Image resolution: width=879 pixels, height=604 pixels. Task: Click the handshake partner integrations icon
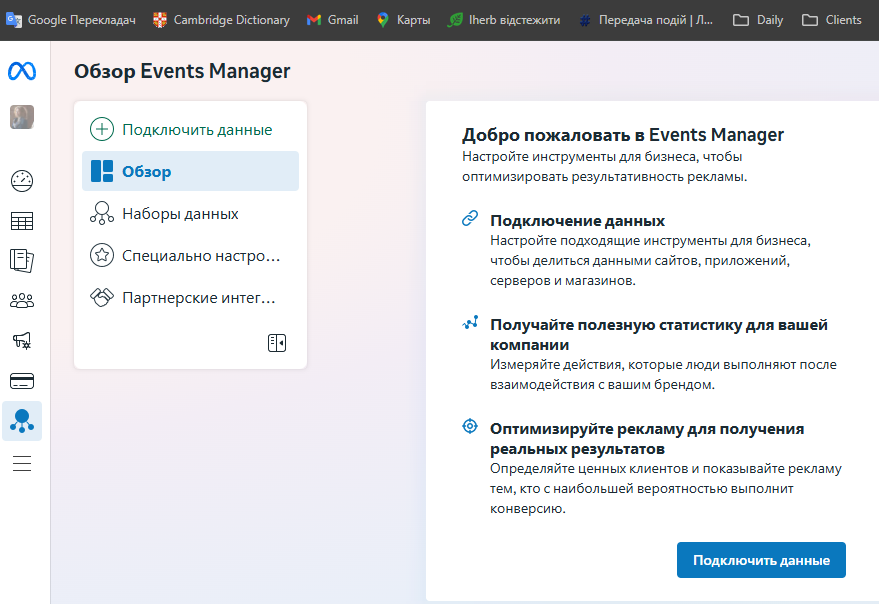101,297
